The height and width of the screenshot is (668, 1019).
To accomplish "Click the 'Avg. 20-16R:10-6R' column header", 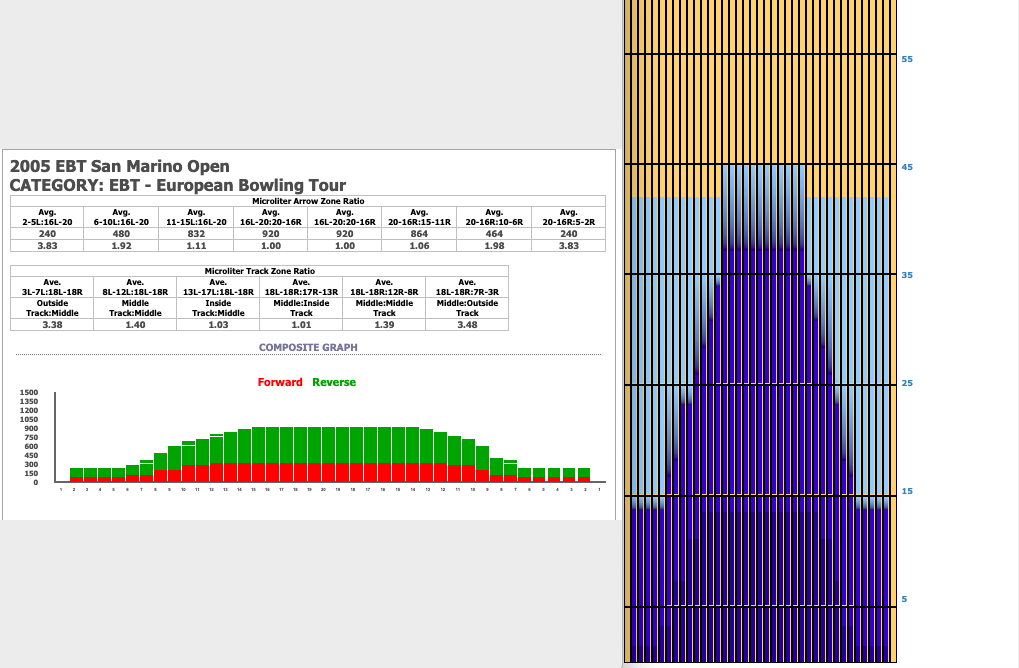I will (x=494, y=217).
